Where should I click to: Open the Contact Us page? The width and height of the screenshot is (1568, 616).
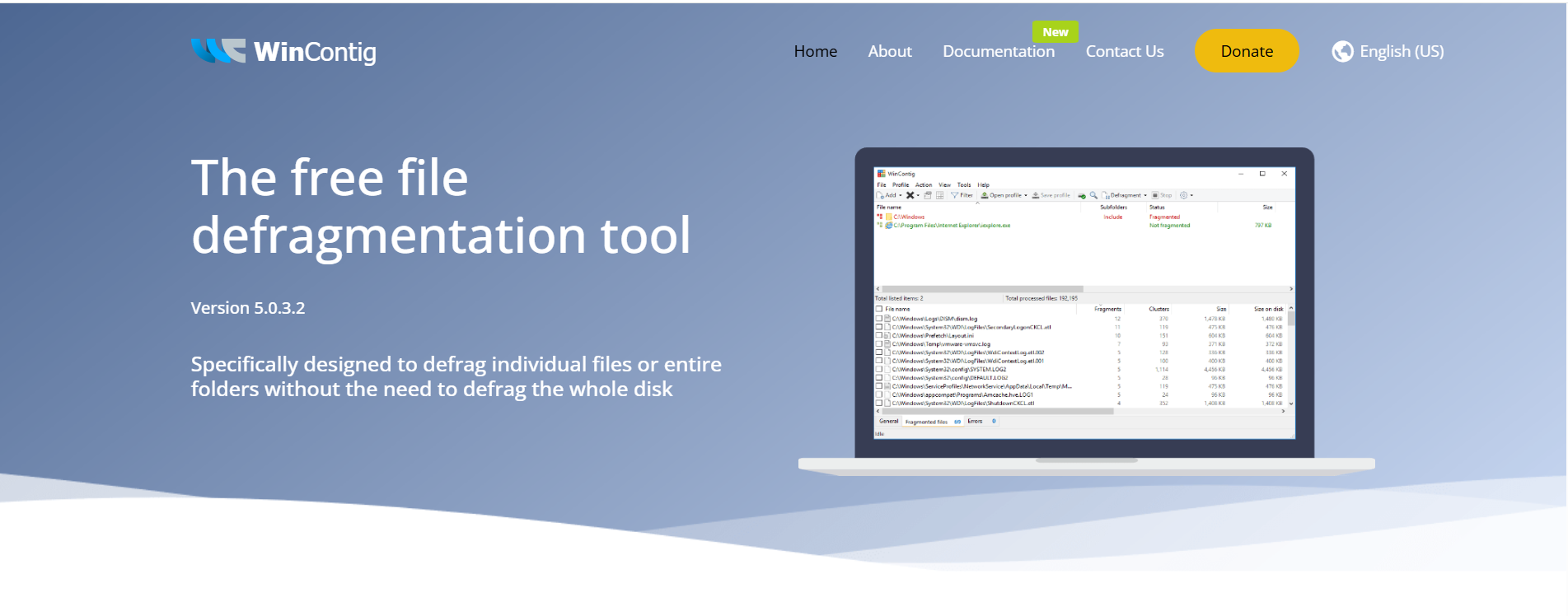pos(1125,51)
